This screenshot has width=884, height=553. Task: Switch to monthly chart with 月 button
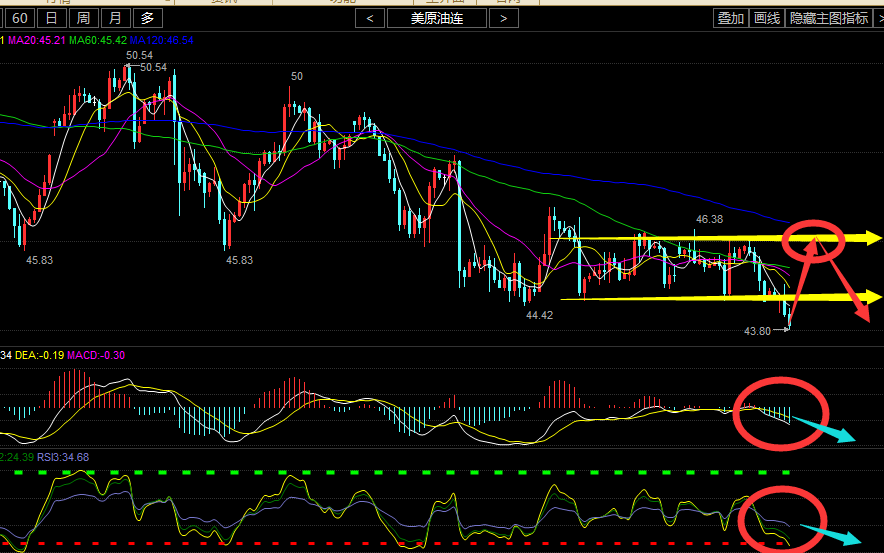click(x=117, y=18)
